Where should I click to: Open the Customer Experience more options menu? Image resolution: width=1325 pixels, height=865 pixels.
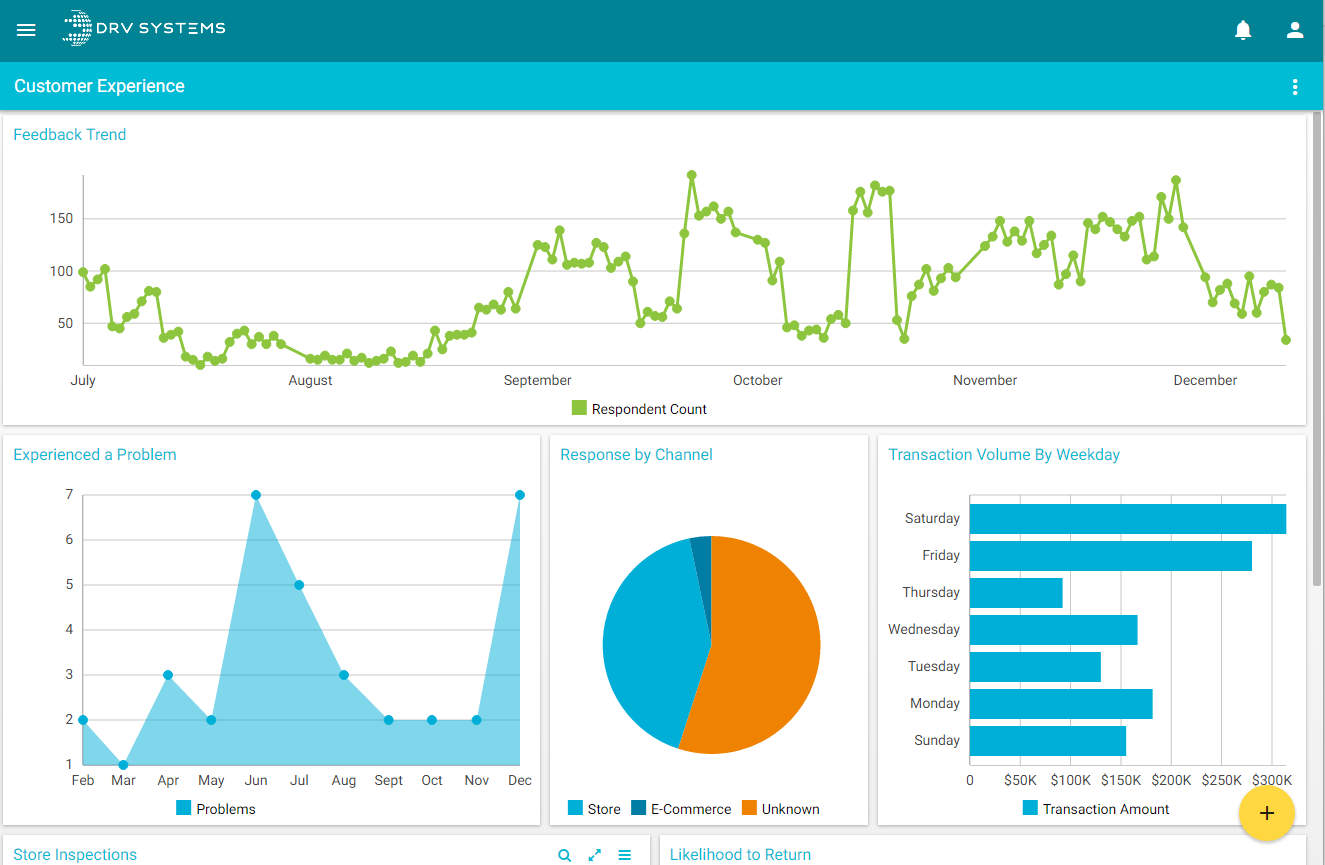point(1295,87)
